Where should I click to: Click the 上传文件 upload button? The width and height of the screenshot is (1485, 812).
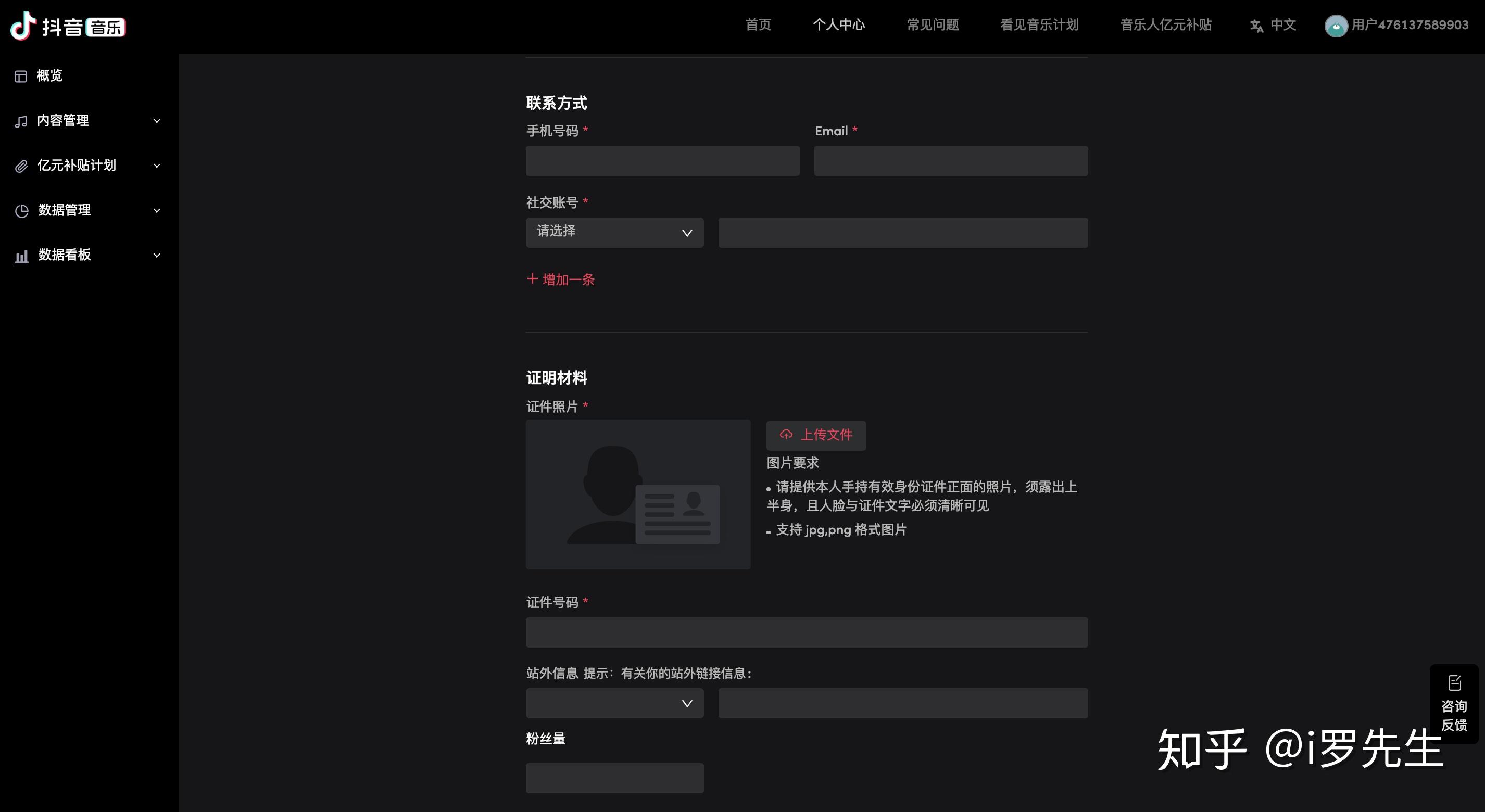816,435
